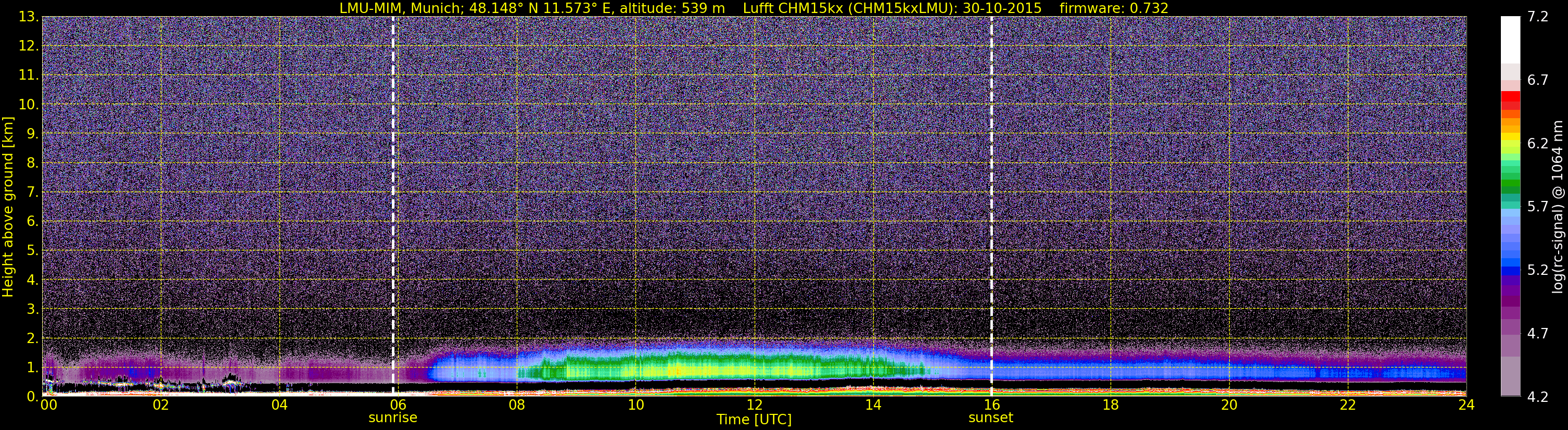
Task: Click the time axis tick label '24'
Action: coord(1467,405)
